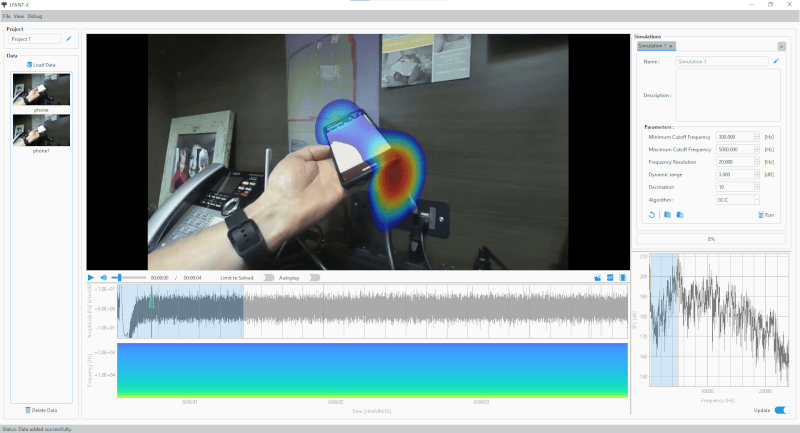Click the highlighted band in frequency spectrum plot
The image size is (800, 433).
click(664, 320)
